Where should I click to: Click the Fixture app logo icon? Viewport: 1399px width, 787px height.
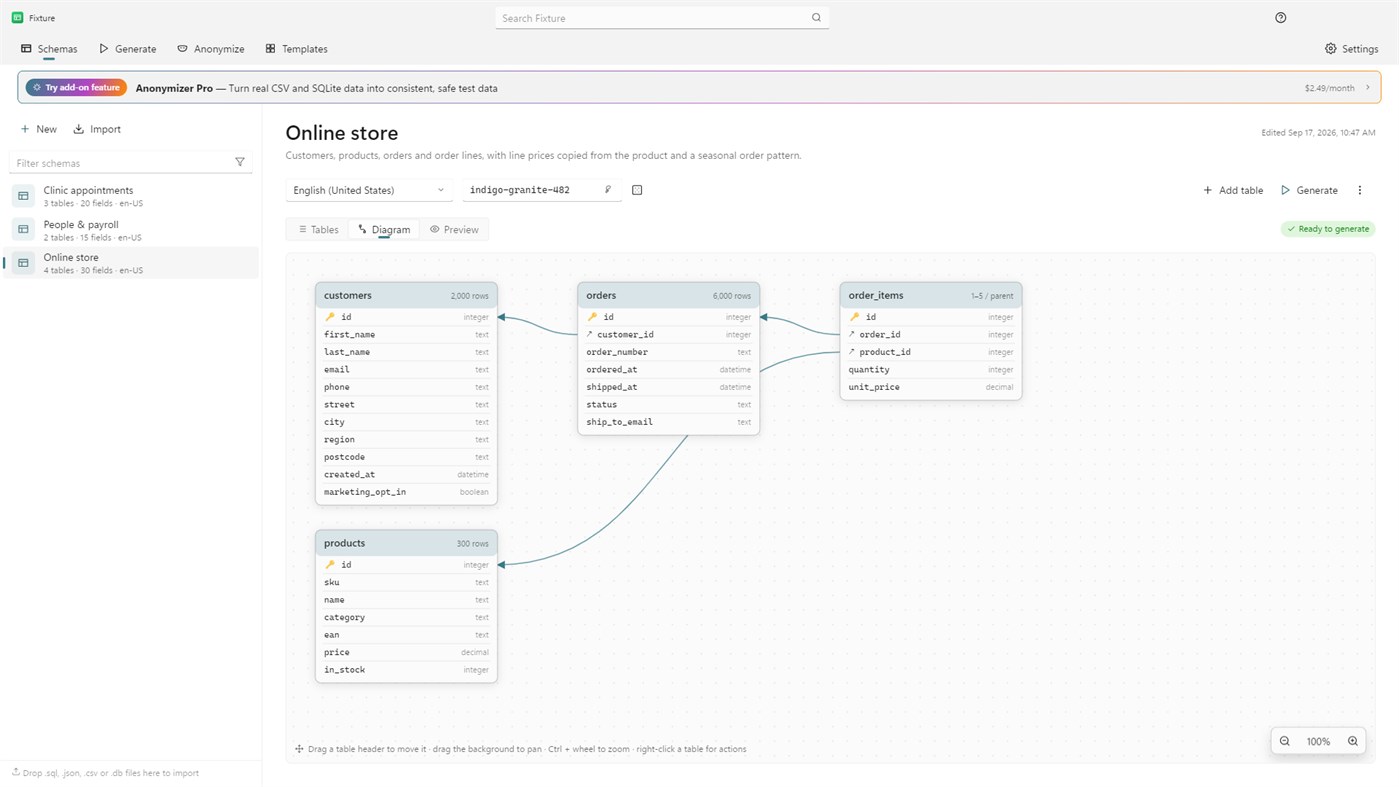pyautogui.click(x=17, y=18)
